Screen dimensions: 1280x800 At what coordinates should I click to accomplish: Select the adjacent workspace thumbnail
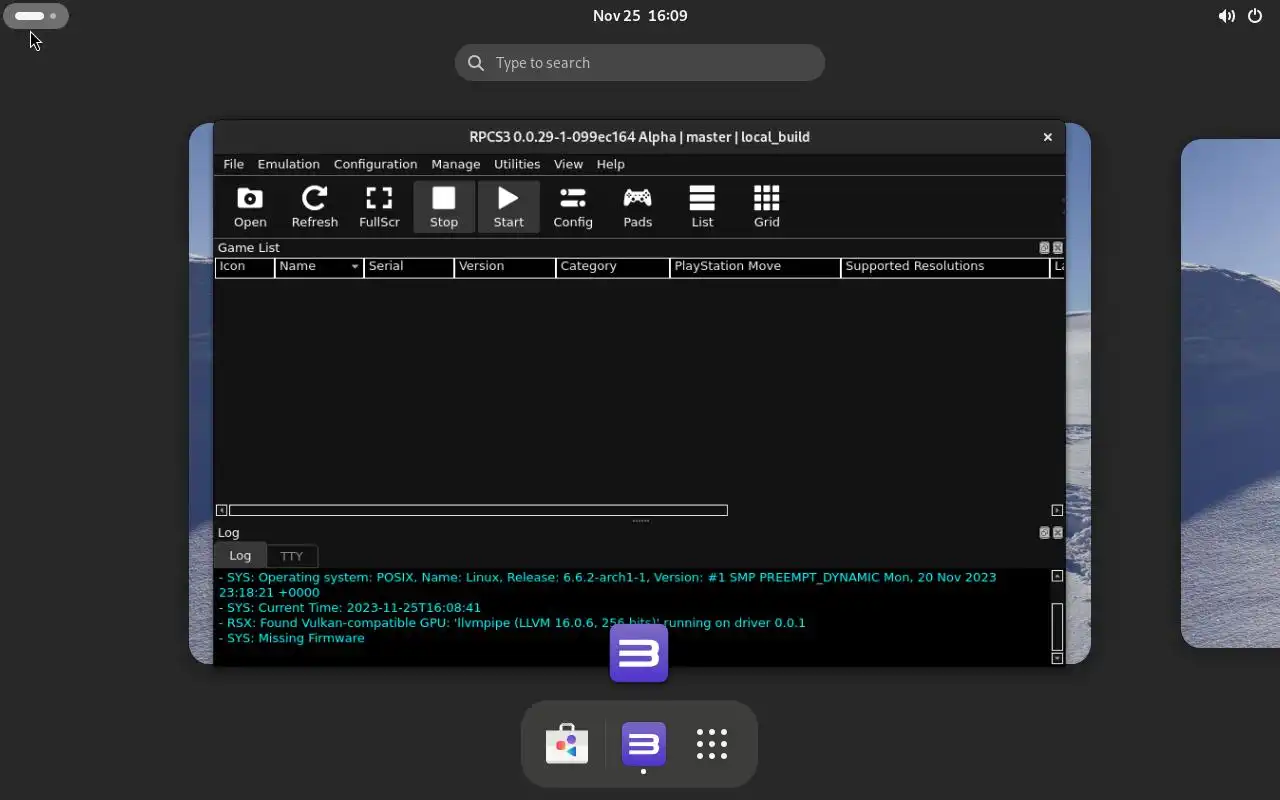[x=1230, y=393]
